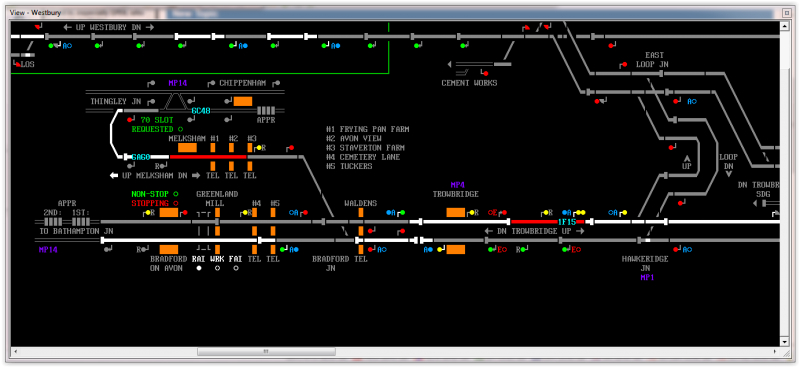Click the horizontal scrollbar right arrow
Screen dimensions: 800x367
click(777, 352)
